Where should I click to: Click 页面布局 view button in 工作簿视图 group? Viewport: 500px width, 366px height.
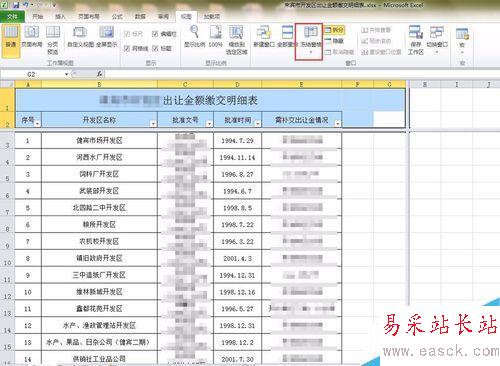(32, 37)
